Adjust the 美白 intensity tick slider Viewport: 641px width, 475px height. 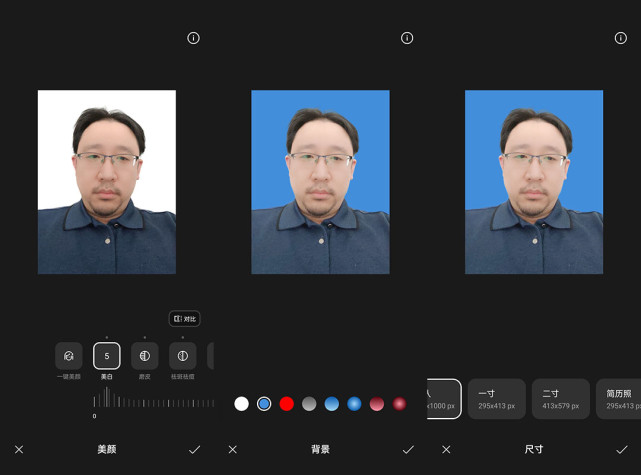154,398
